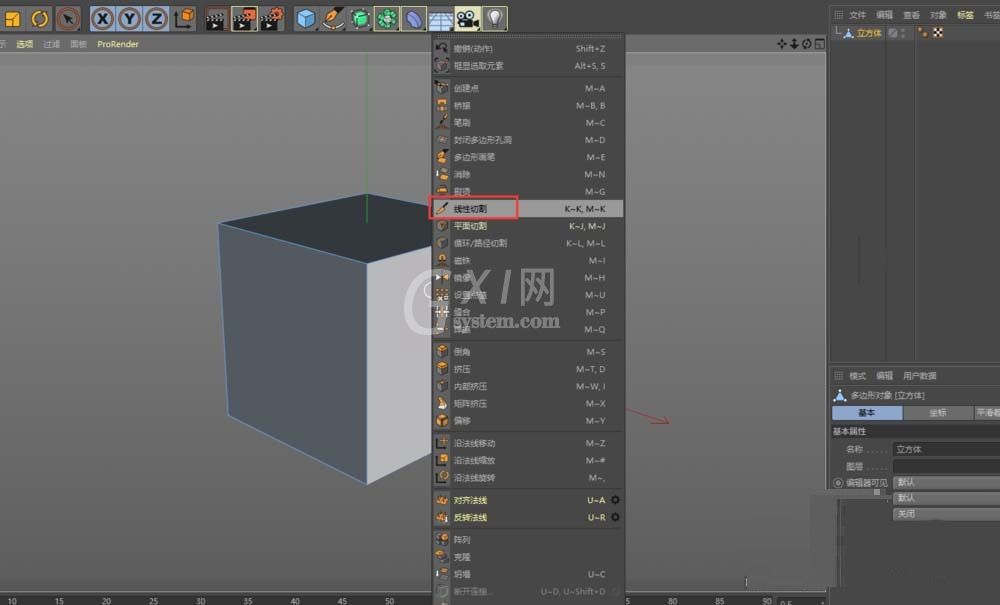Click the light bulb icon in toolbar
Screen dimensions: 1000x605
495,18
